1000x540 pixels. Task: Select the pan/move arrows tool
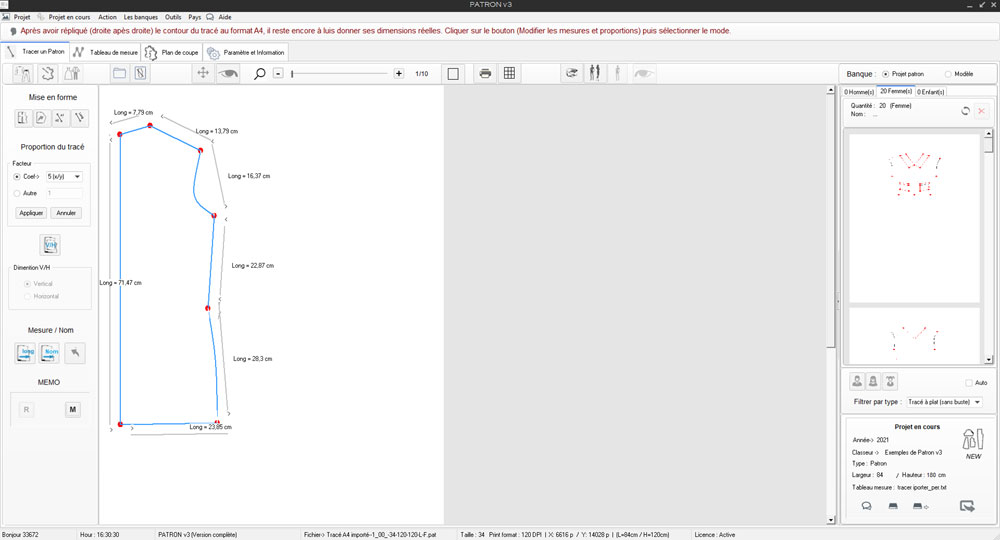203,73
